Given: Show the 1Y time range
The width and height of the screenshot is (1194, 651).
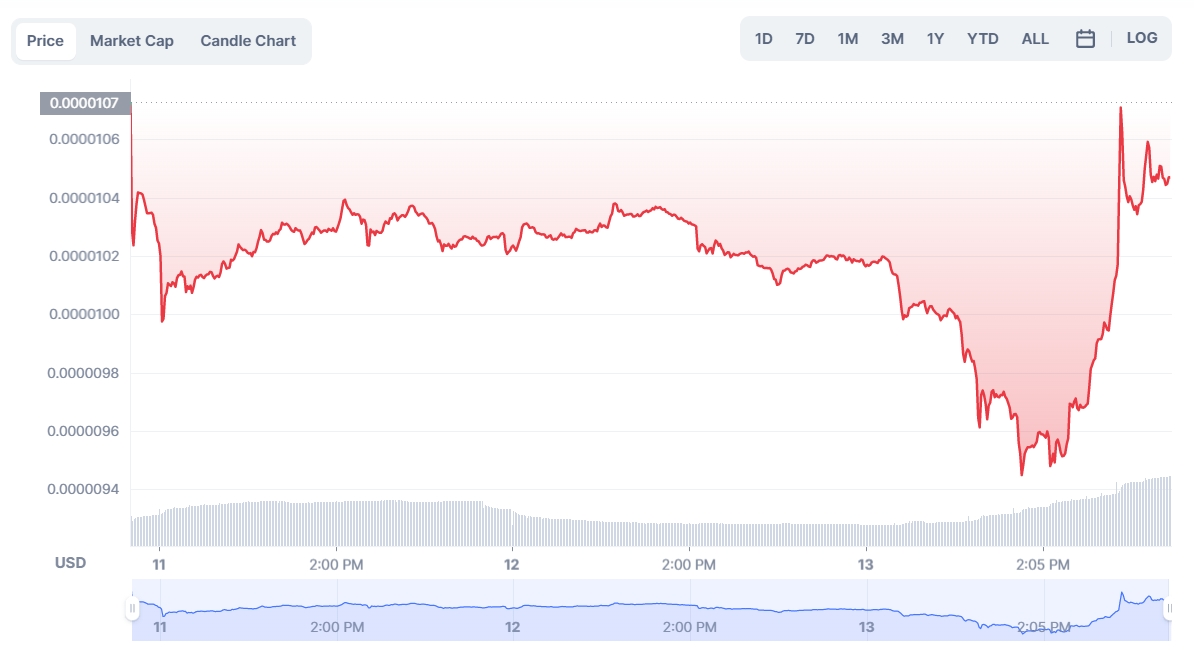Looking at the screenshot, I should (935, 39).
